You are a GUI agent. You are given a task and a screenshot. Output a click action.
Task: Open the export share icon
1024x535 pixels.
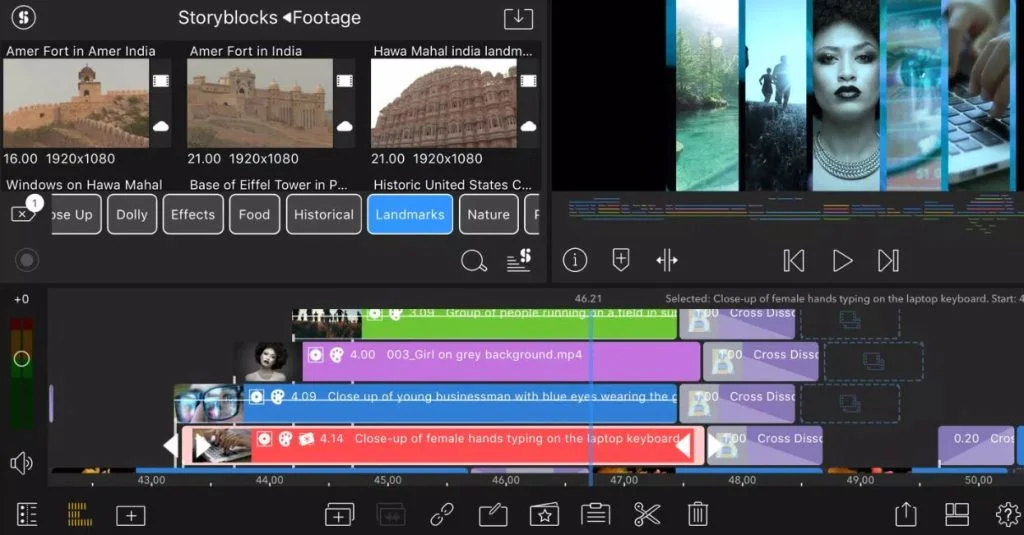click(x=905, y=514)
